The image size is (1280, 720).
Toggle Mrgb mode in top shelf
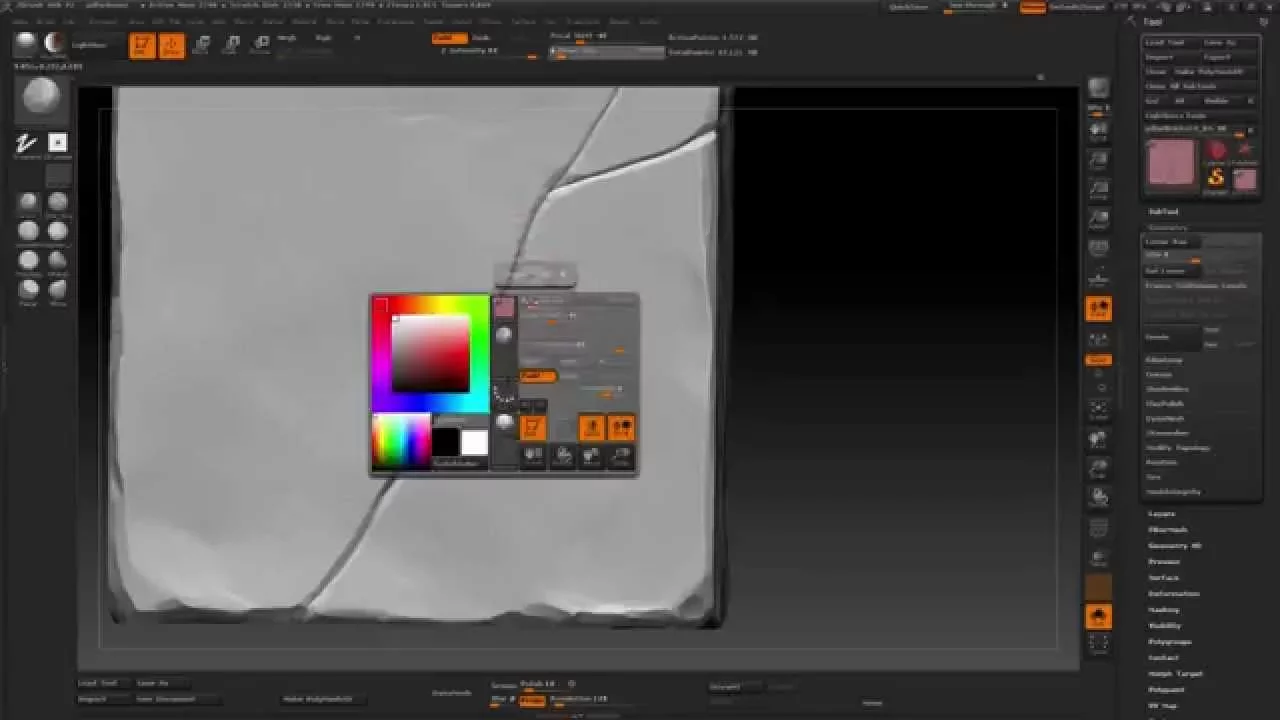tap(287, 38)
